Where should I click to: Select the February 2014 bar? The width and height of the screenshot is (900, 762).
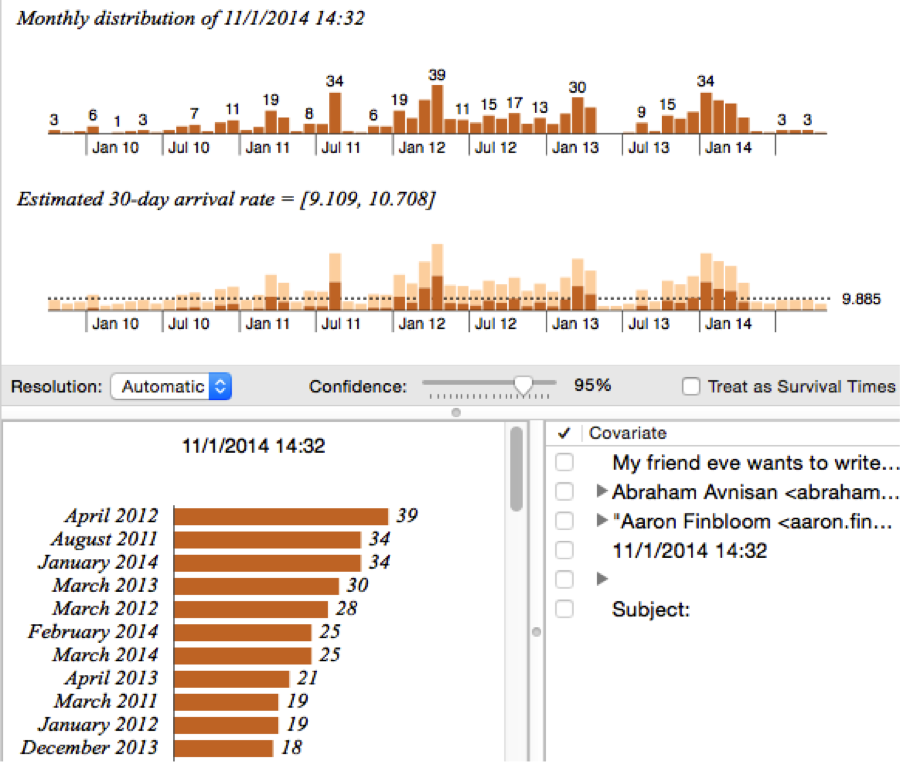[243, 632]
